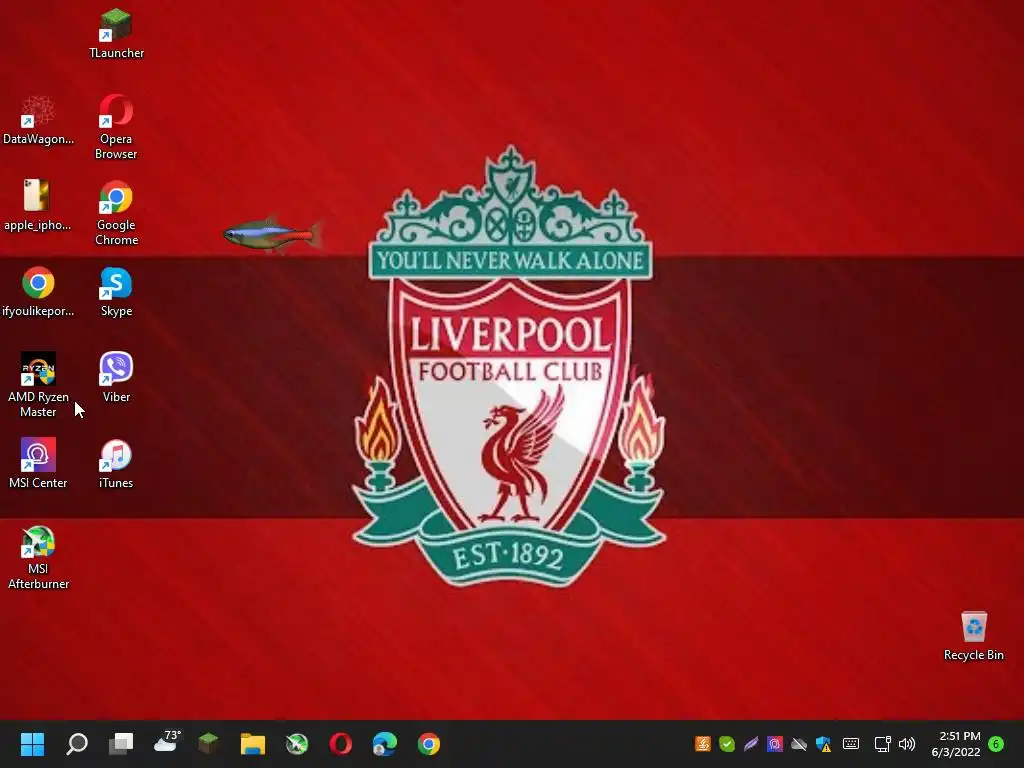Viewport: 1024px width, 768px height.
Task: Select the Viber desktop shortcut
Action: (x=116, y=377)
